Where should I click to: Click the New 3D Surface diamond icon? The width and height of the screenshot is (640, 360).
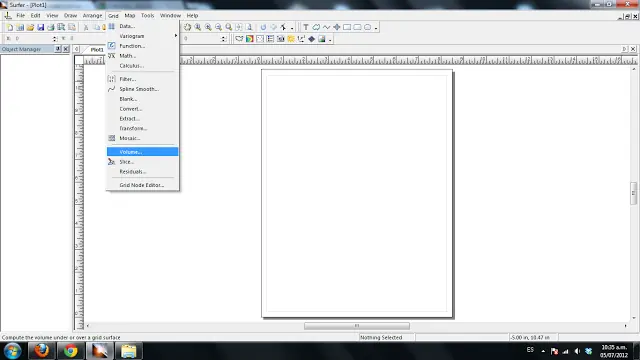[x=311, y=39]
